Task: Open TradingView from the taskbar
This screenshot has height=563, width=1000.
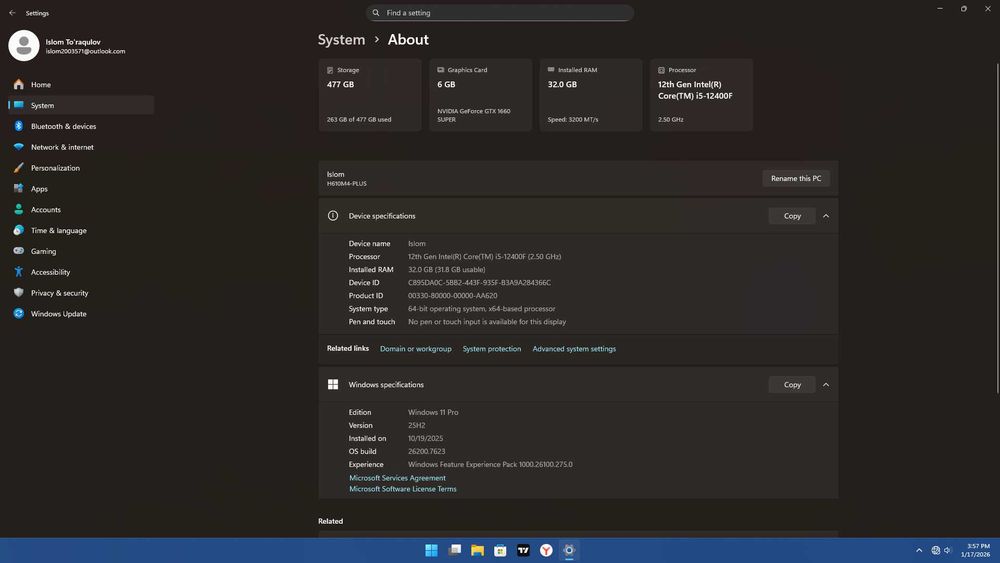Action: click(x=523, y=550)
